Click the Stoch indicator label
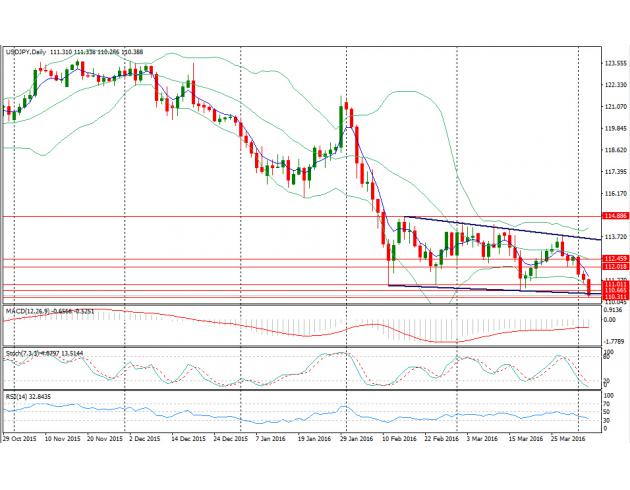The height and width of the screenshot is (490, 630). (18, 354)
